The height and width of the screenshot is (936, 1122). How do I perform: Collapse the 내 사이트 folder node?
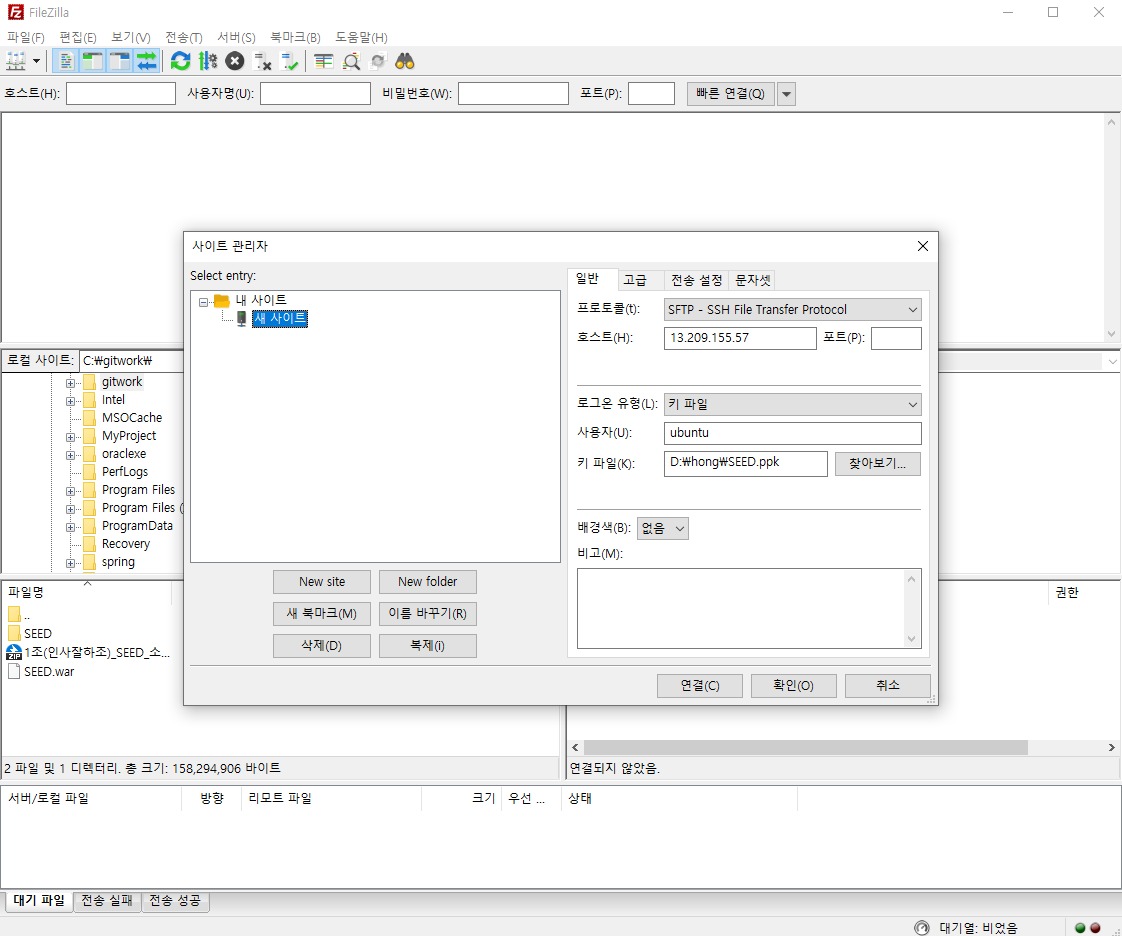(x=204, y=302)
